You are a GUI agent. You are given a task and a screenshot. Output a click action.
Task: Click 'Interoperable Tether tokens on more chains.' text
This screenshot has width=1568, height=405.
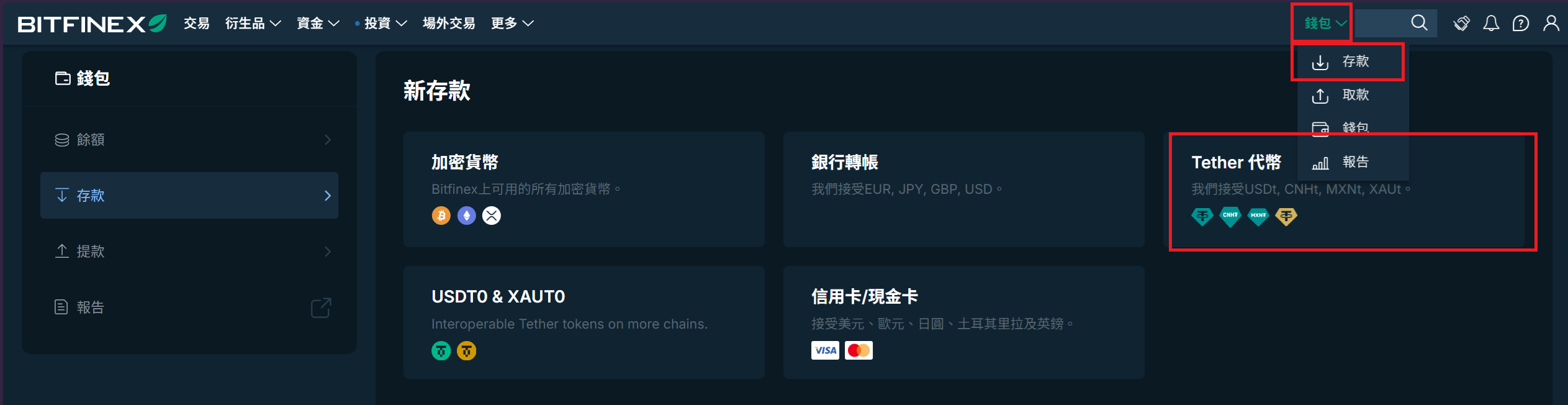[x=570, y=324]
